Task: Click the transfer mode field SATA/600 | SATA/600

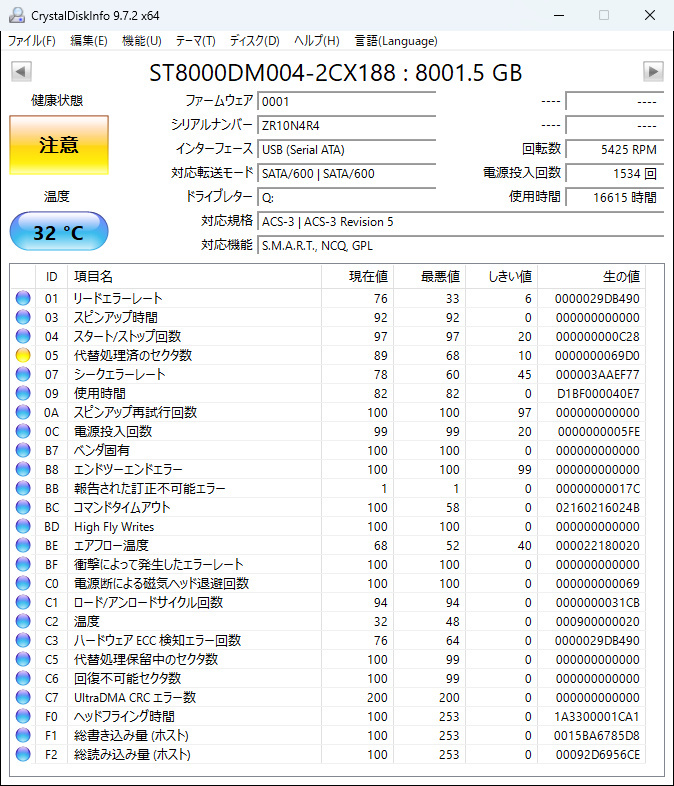Action: pyautogui.click(x=347, y=173)
